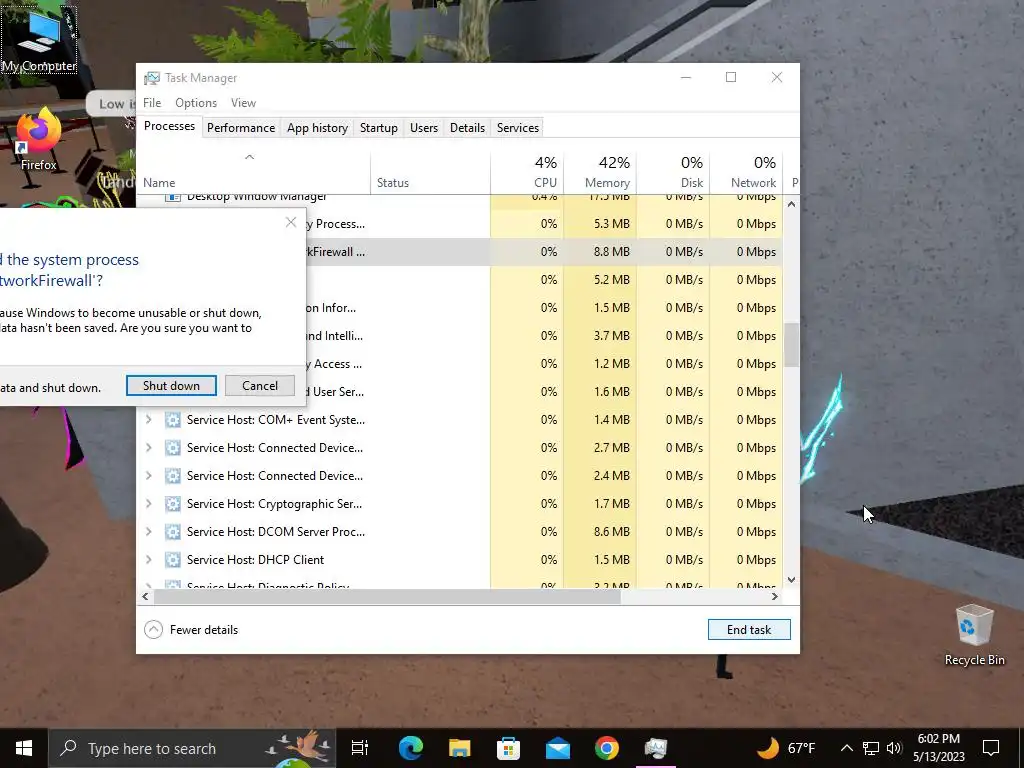
Task: Open the clock showing 6:02 PM
Action: [x=938, y=748]
